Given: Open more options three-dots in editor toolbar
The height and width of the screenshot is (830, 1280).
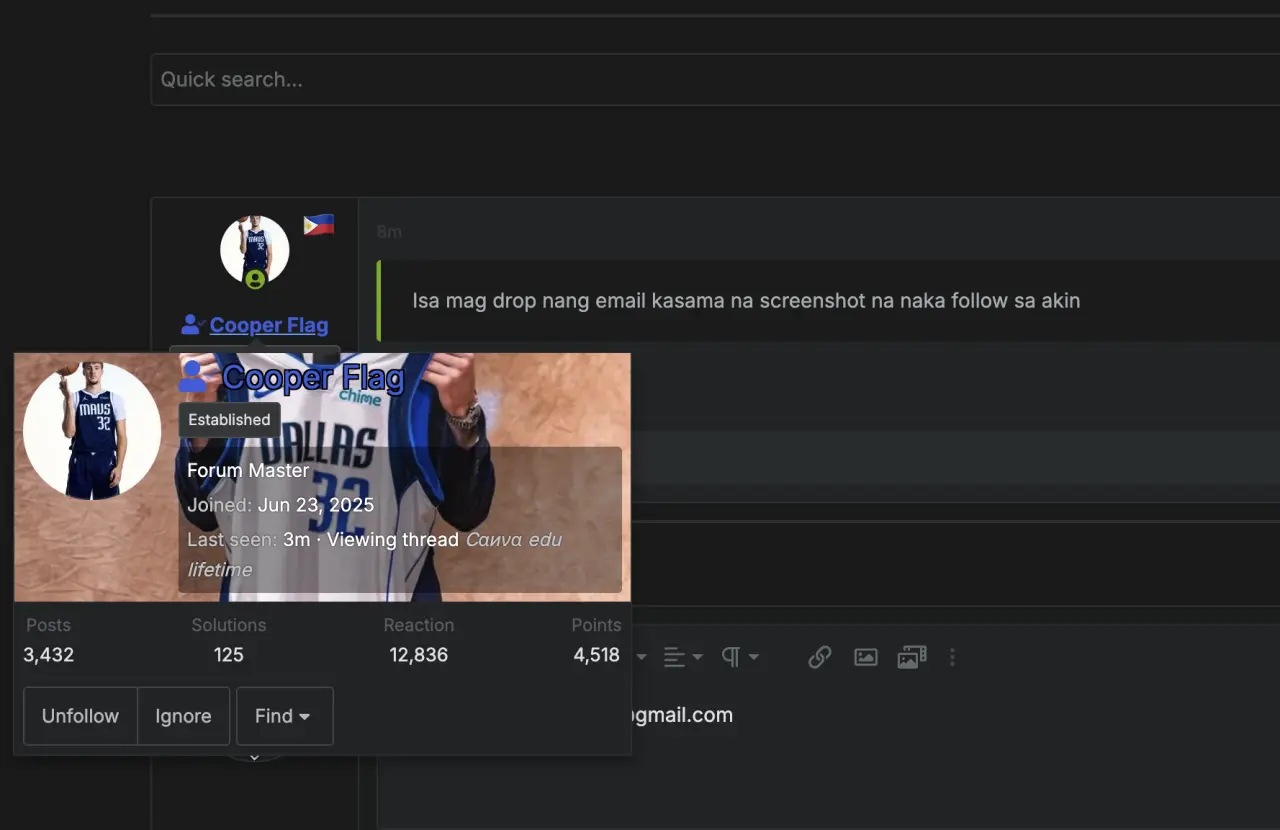Looking at the screenshot, I should (952, 657).
